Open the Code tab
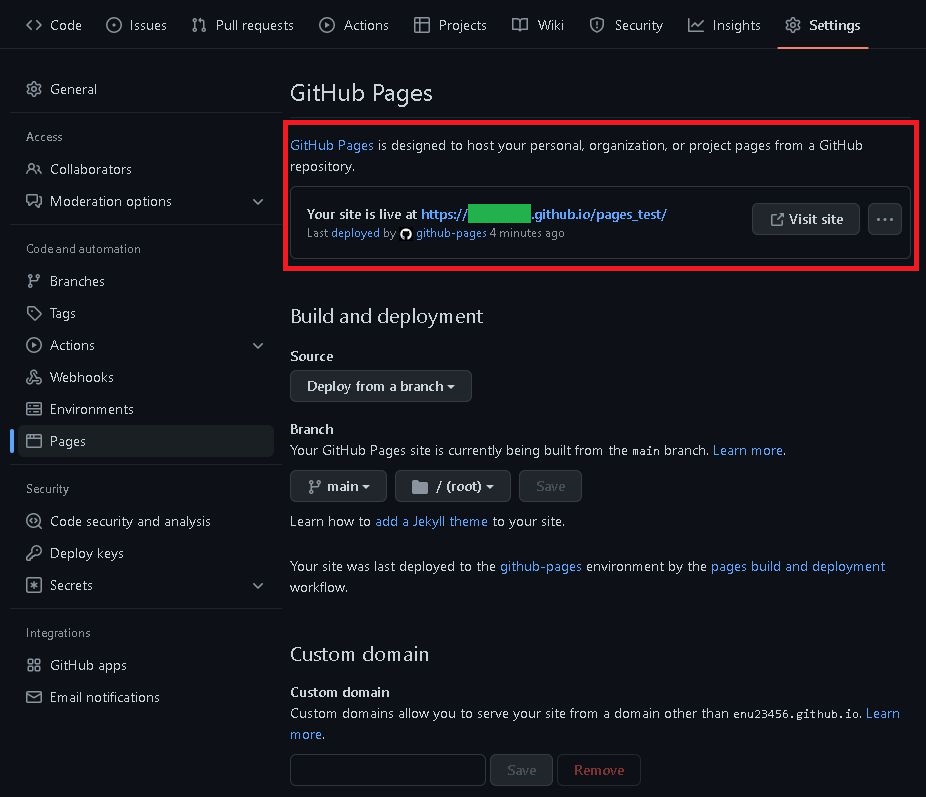This screenshot has width=926, height=797. (54, 25)
